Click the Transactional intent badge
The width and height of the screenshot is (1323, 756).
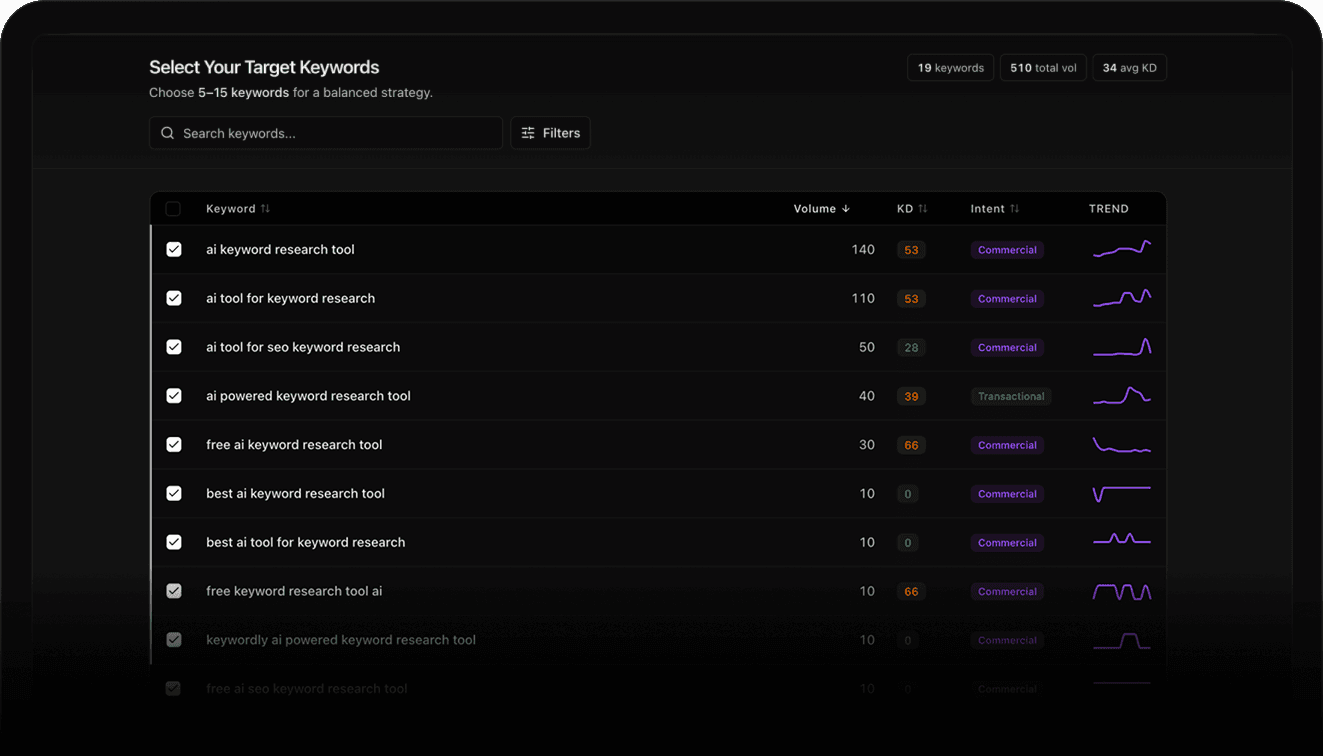pyautogui.click(x=1011, y=396)
